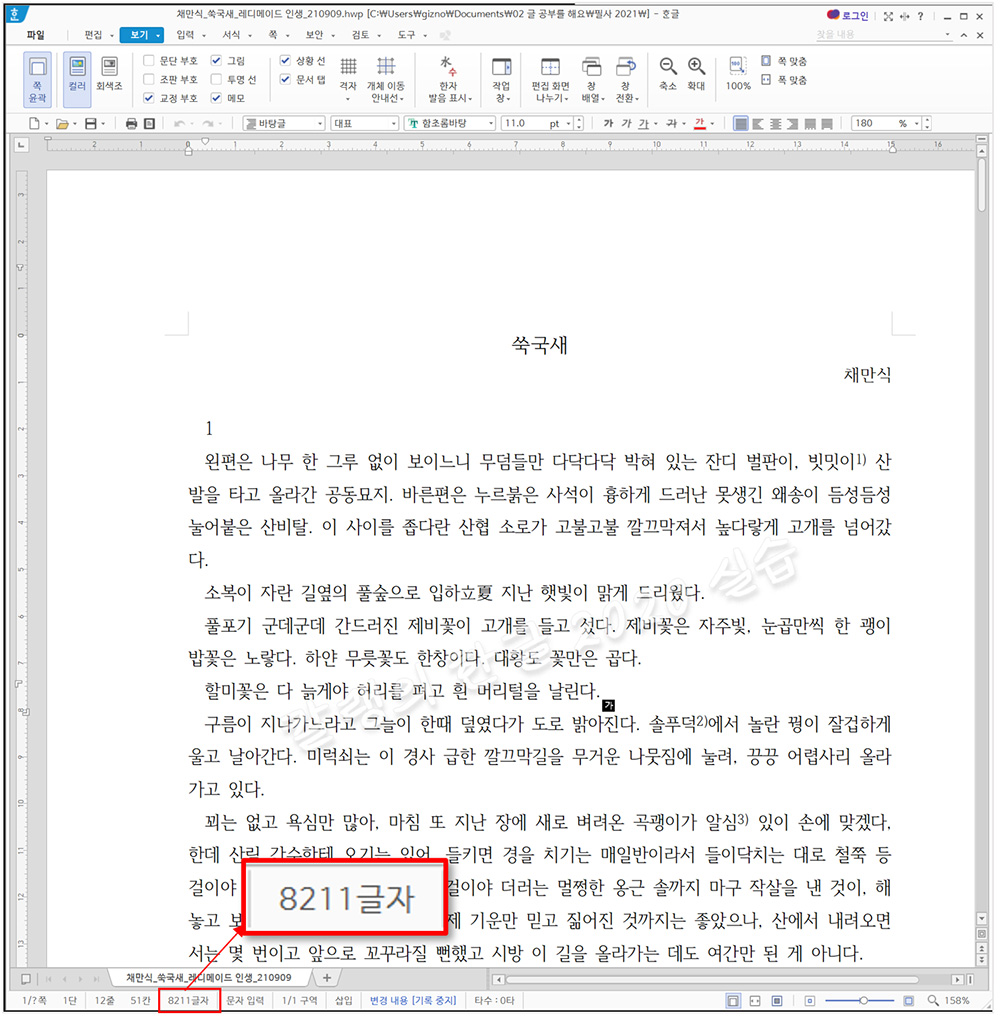Uncheck the 교정 부호 checkbox
Viewport: 1000px width, 1018px height.
149,98
